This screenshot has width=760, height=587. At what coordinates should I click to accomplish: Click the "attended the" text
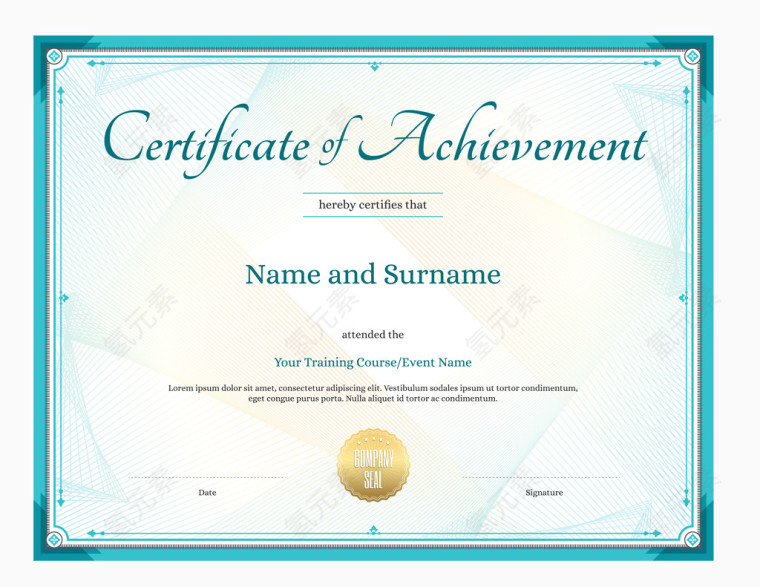click(373, 335)
